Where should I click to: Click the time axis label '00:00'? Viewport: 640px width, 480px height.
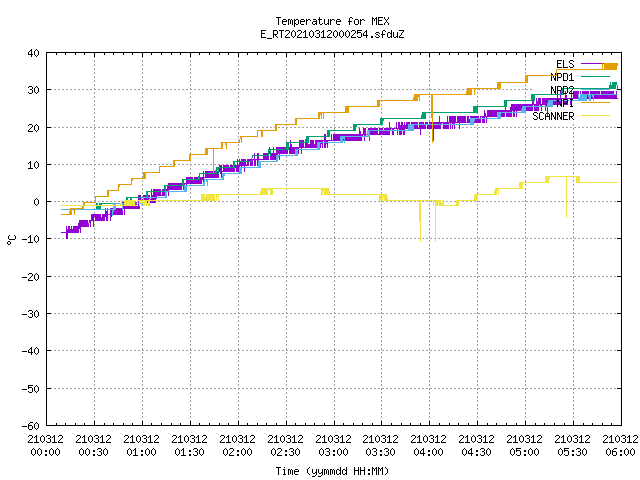[x=45, y=452]
